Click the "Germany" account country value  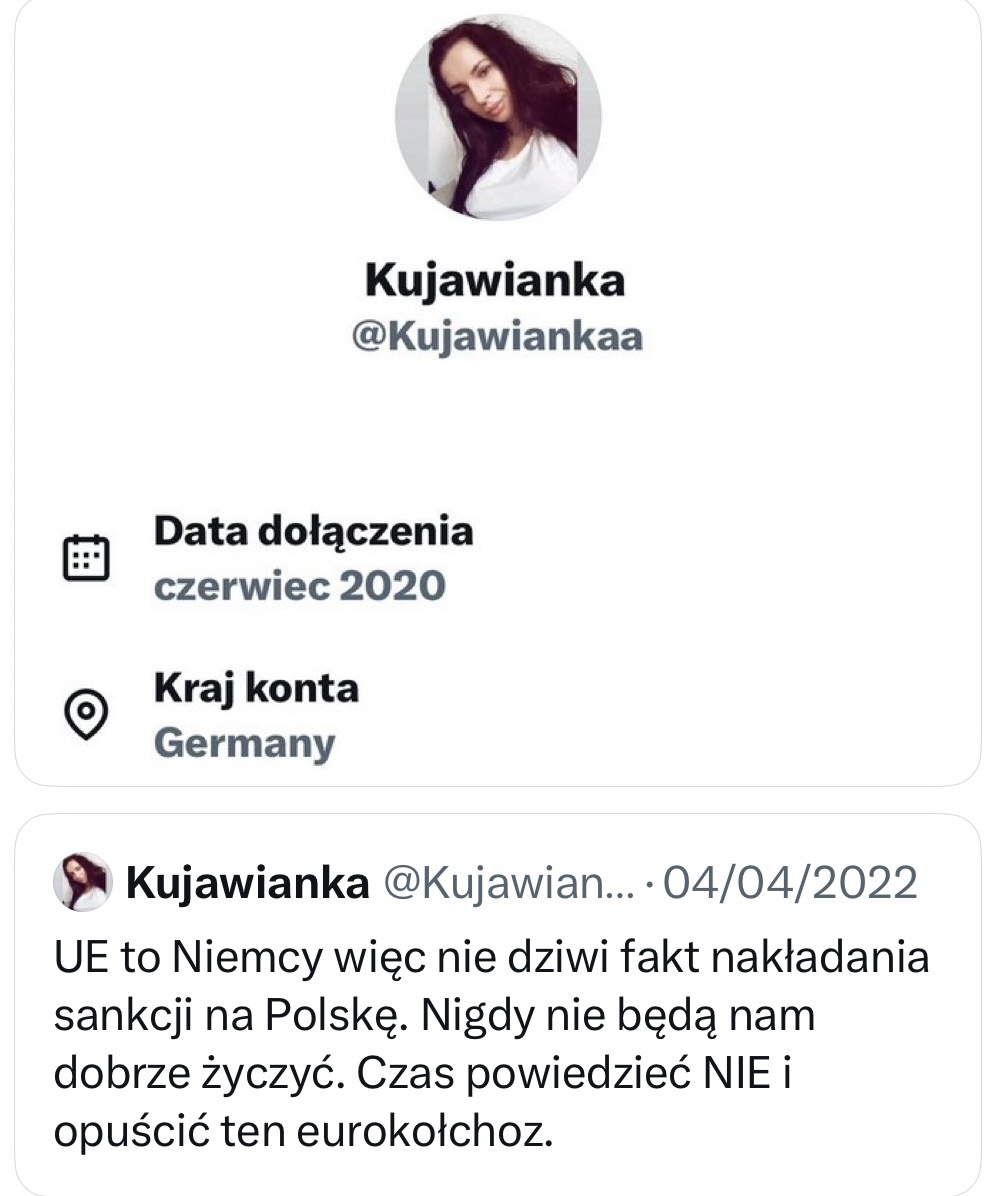[x=245, y=743]
